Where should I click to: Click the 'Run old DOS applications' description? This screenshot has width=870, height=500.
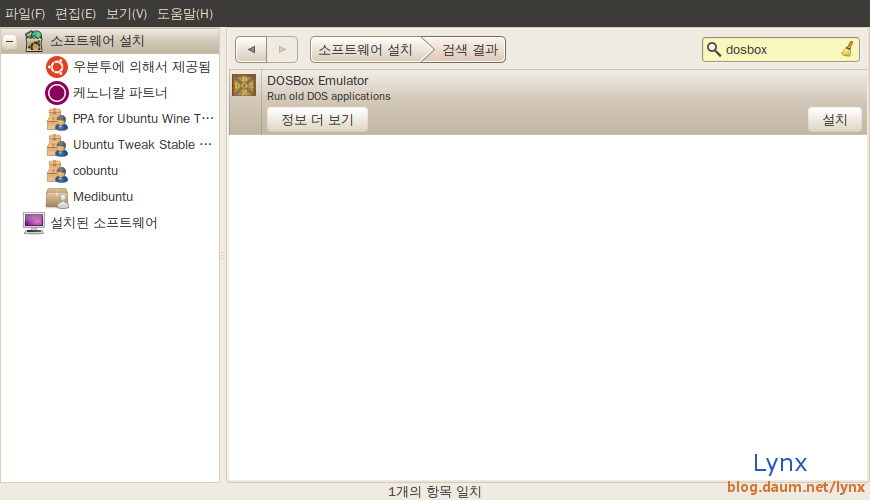pyautogui.click(x=329, y=96)
